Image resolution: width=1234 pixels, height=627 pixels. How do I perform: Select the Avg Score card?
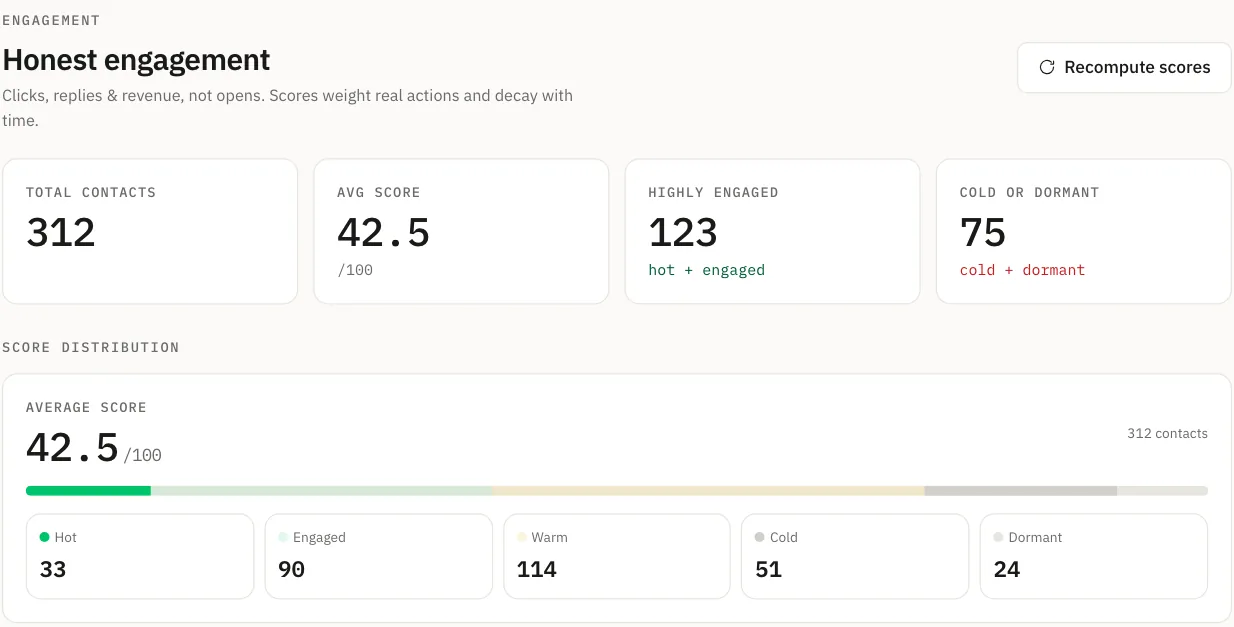click(461, 231)
